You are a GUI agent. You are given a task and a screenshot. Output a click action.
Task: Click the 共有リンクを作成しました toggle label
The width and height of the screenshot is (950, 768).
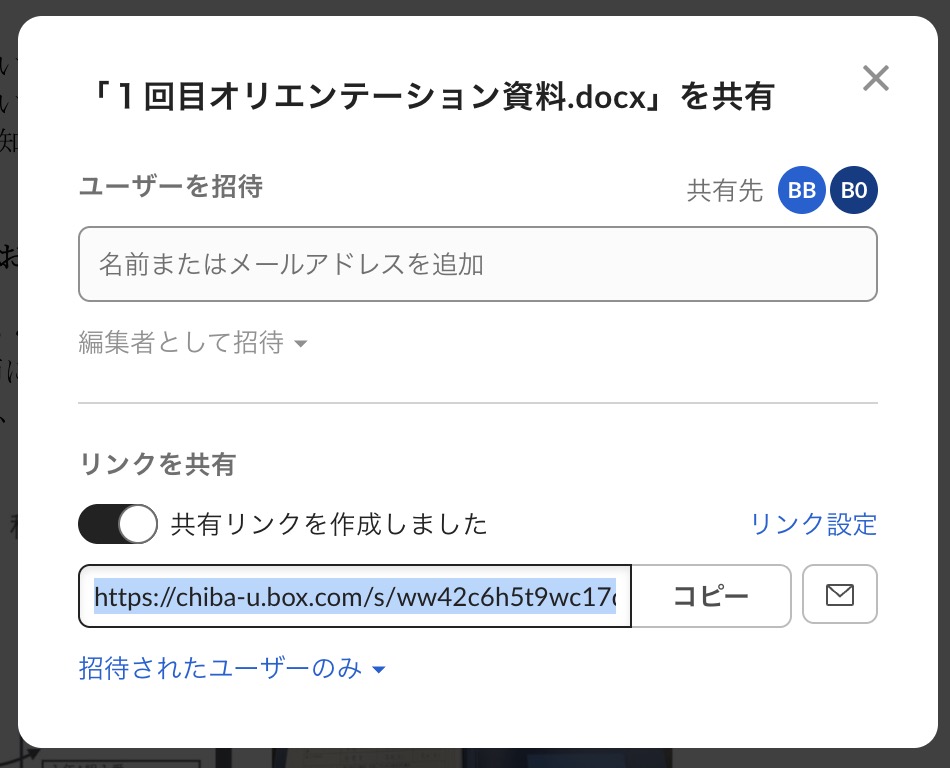click(329, 524)
